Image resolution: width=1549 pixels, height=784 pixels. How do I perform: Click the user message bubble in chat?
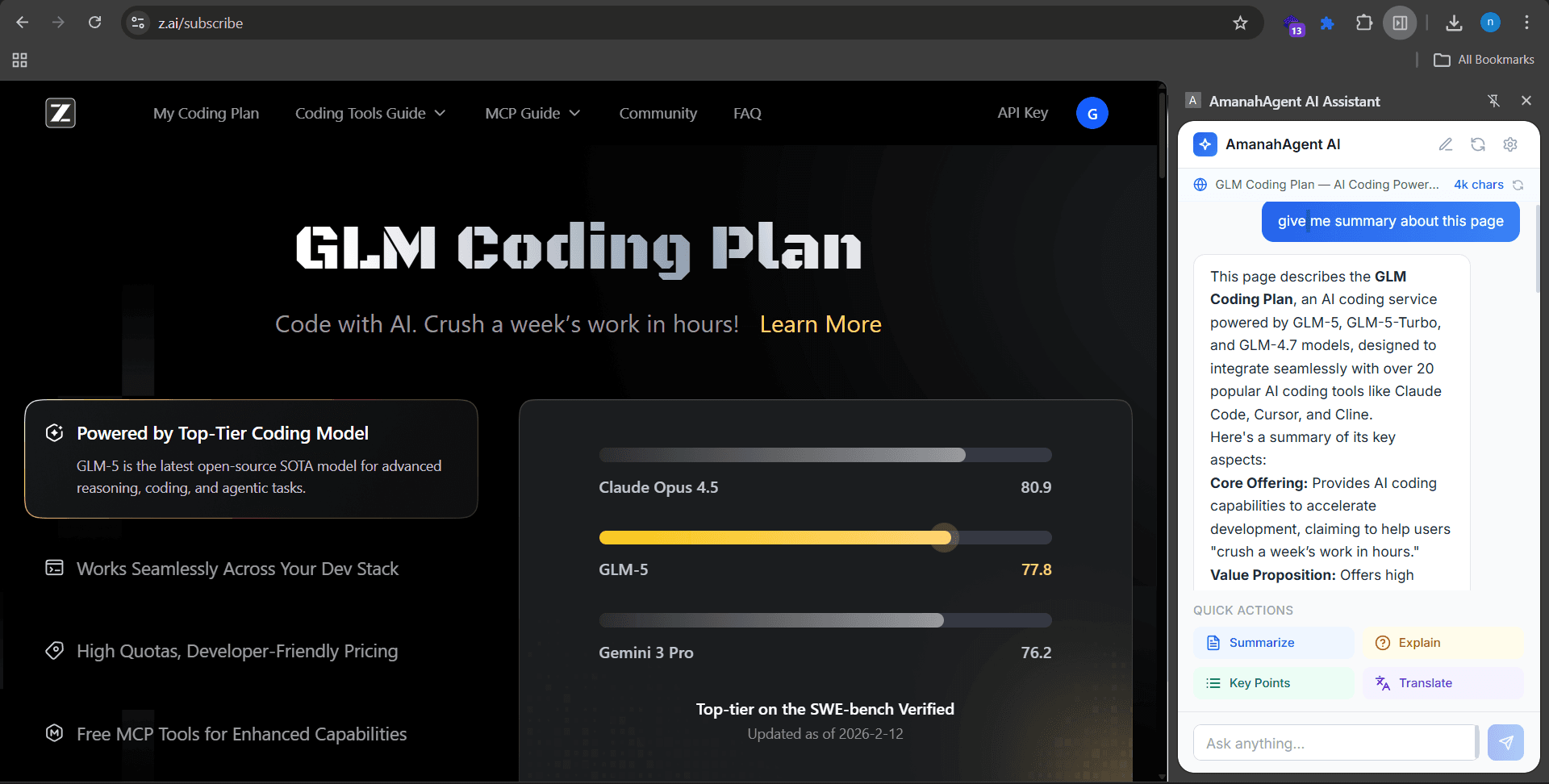pyautogui.click(x=1390, y=221)
